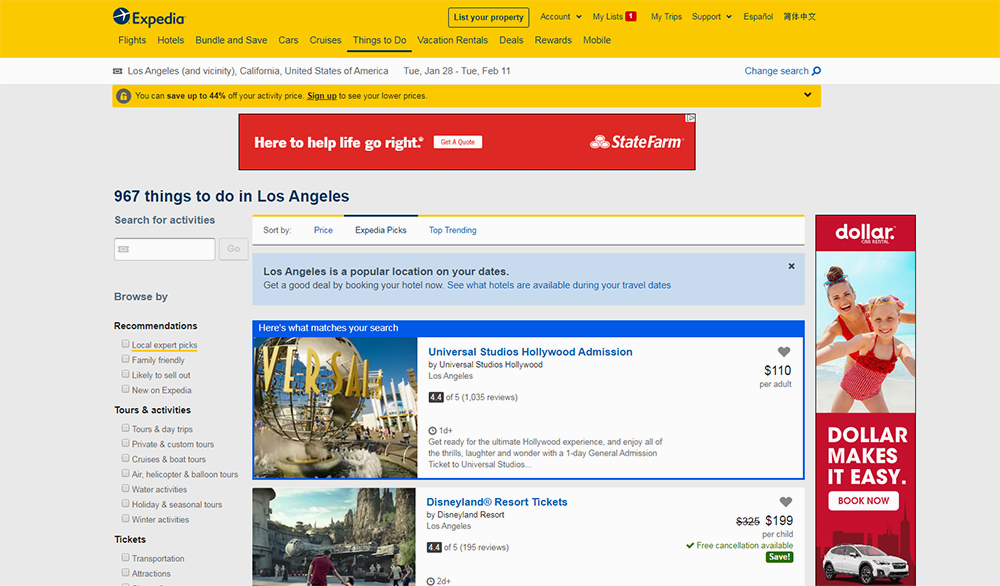Click Get A Quote on State Farm ad
The width and height of the screenshot is (1000, 586).
[458, 142]
